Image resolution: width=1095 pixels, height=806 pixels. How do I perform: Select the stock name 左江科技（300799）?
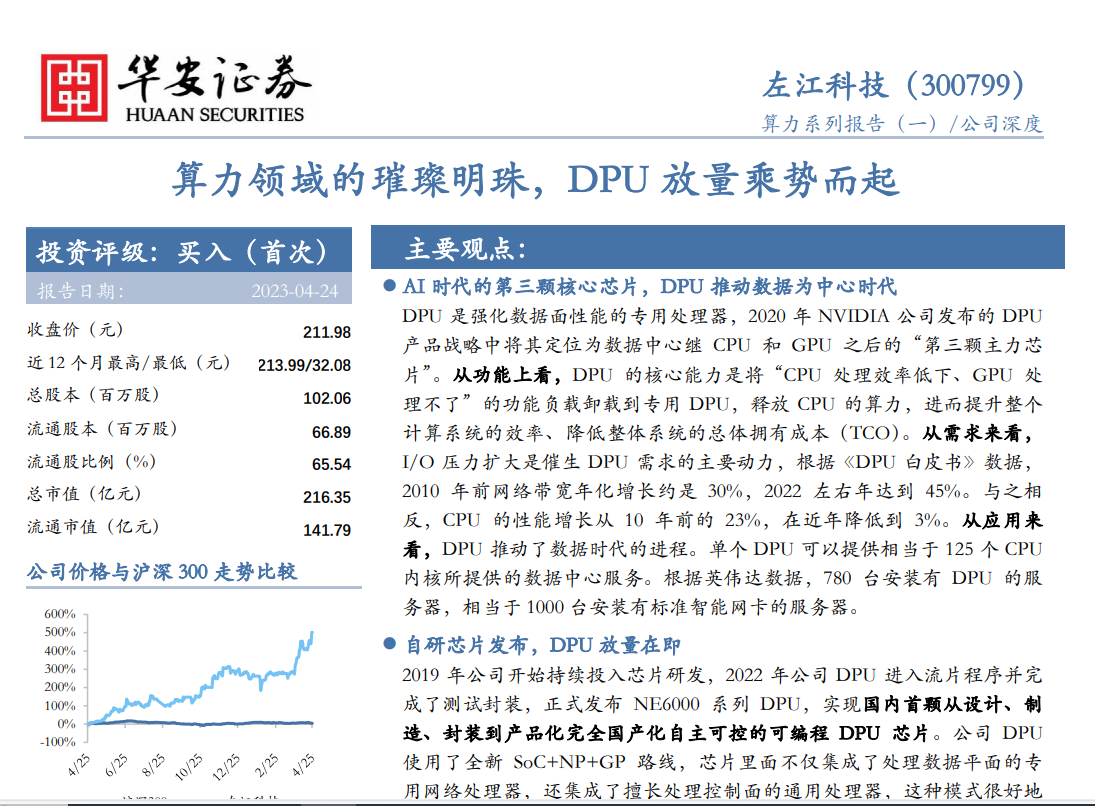[x=894, y=85]
